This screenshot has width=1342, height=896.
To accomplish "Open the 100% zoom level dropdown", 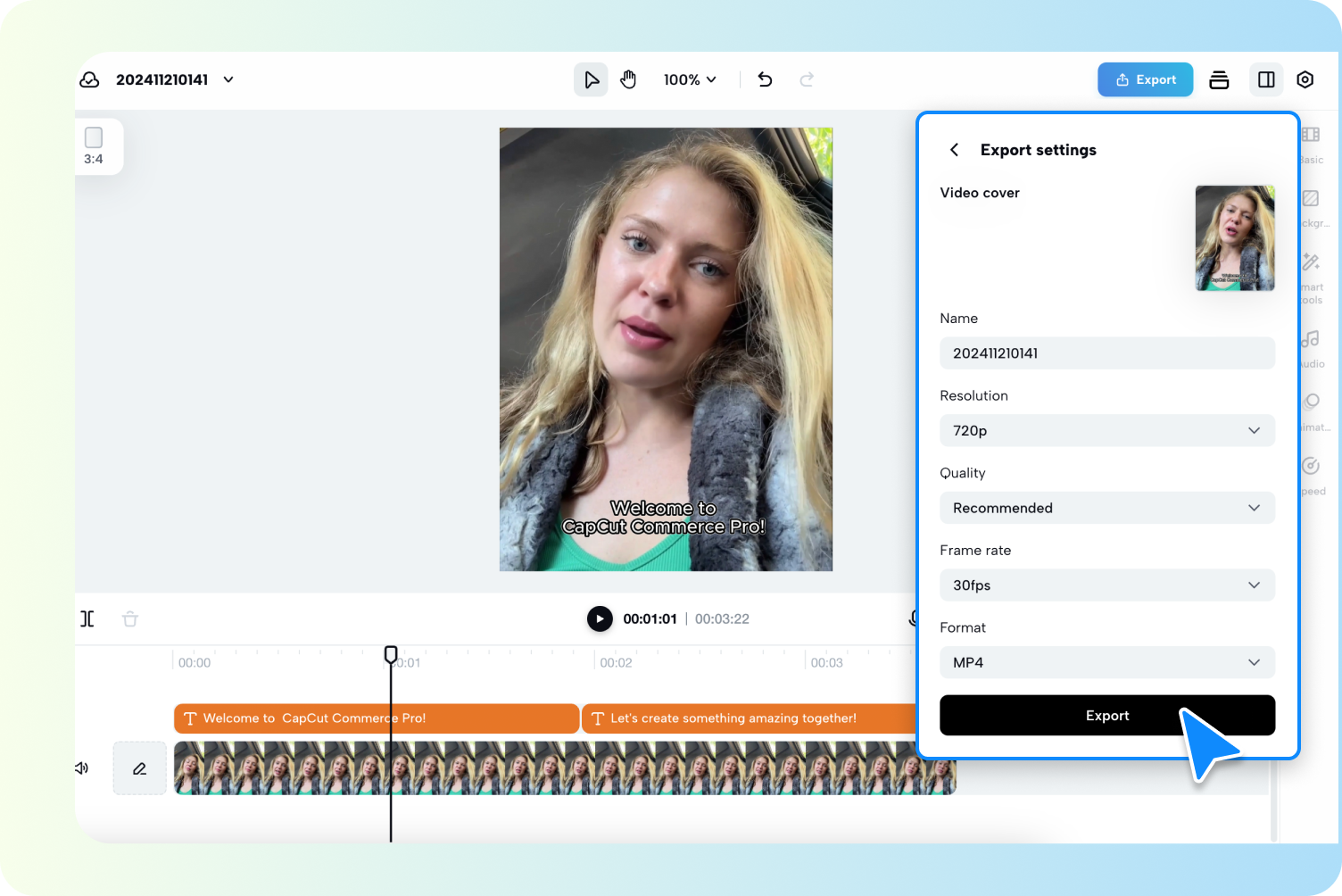I will (690, 79).
